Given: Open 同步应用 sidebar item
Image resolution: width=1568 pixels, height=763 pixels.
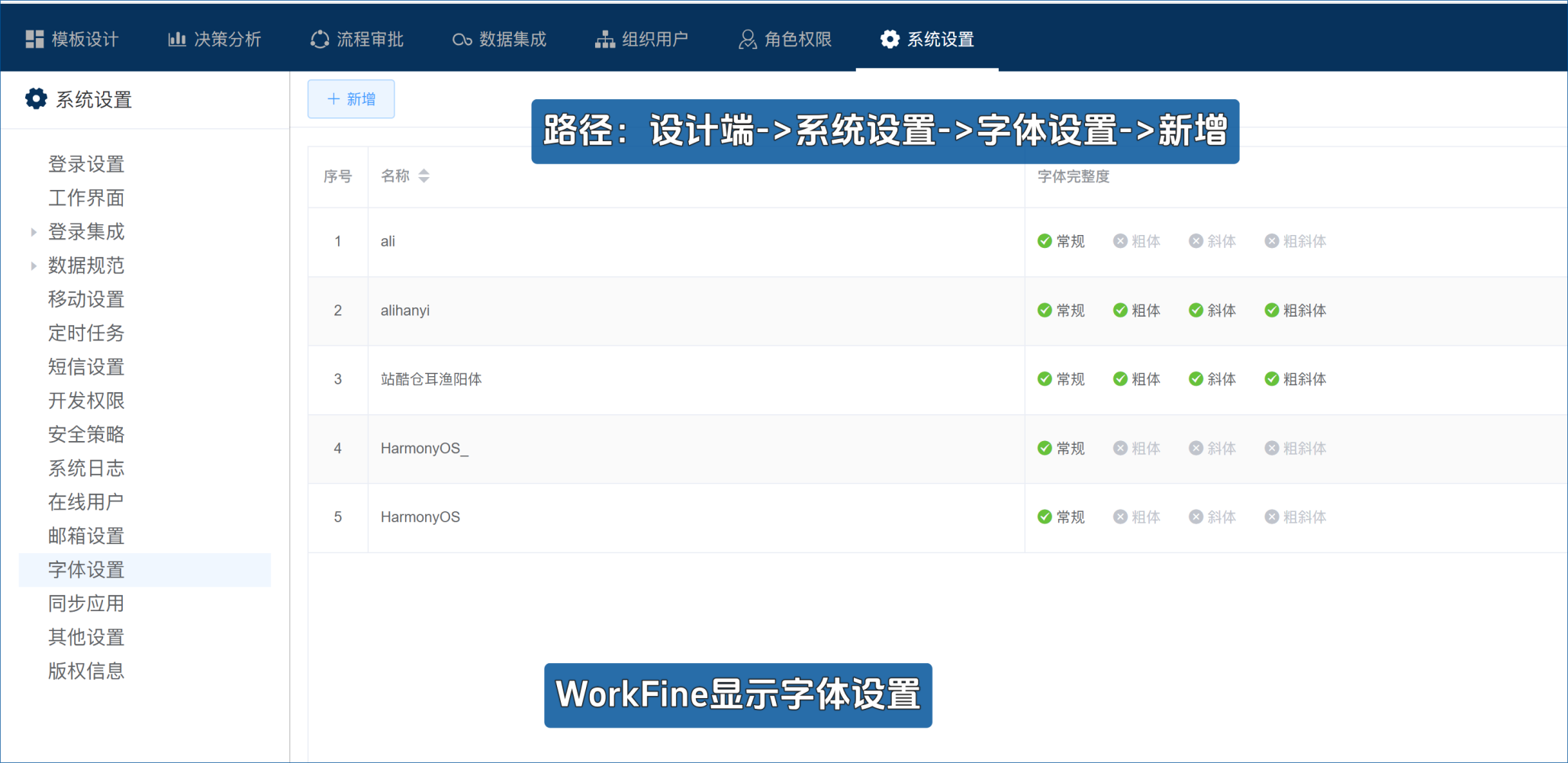Looking at the screenshot, I should point(86,604).
